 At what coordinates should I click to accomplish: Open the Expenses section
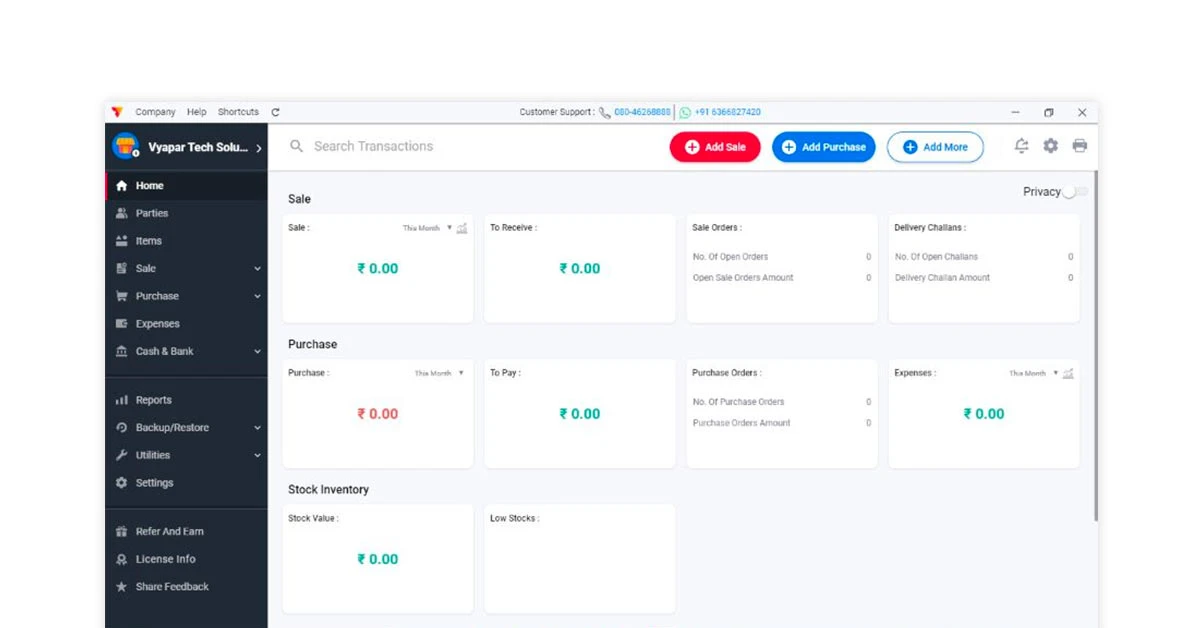pyautogui.click(x=155, y=323)
